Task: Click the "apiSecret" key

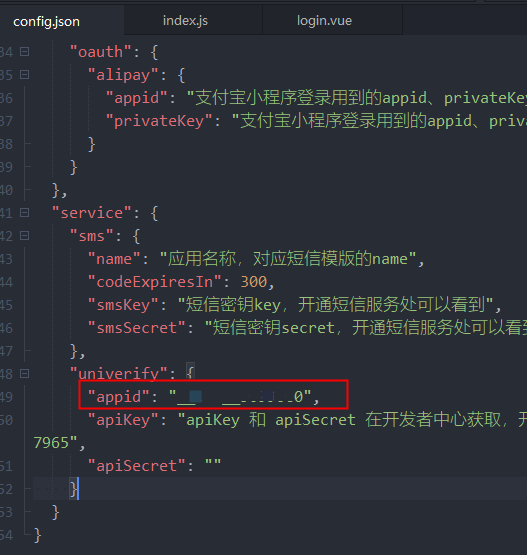Action: [x=137, y=466]
